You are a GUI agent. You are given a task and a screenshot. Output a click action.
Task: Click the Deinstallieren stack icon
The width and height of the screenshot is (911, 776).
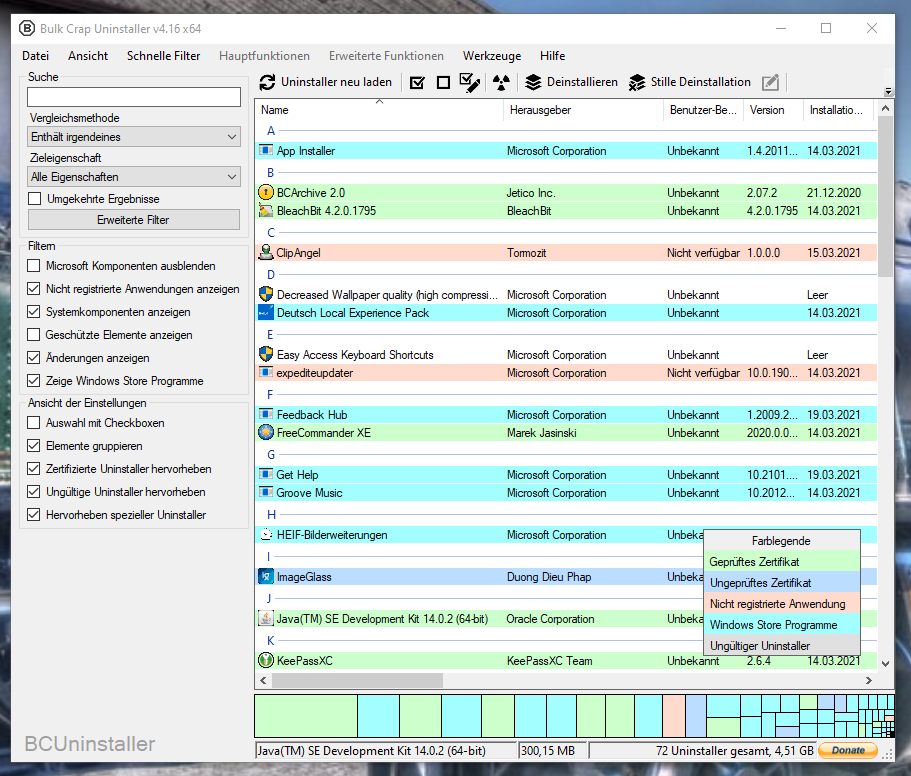(x=533, y=82)
